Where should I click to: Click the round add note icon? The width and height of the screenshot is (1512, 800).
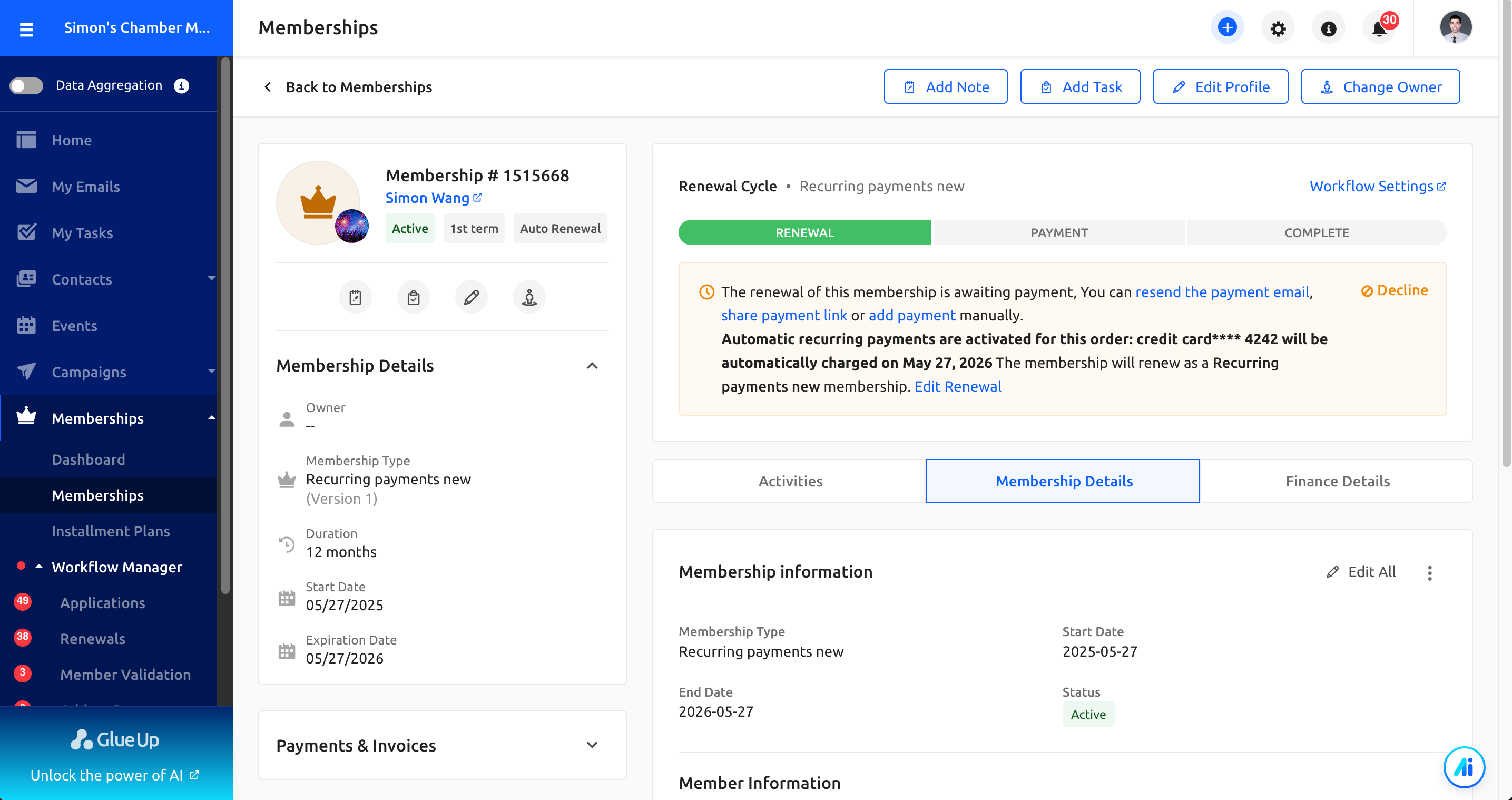(355, 298)
